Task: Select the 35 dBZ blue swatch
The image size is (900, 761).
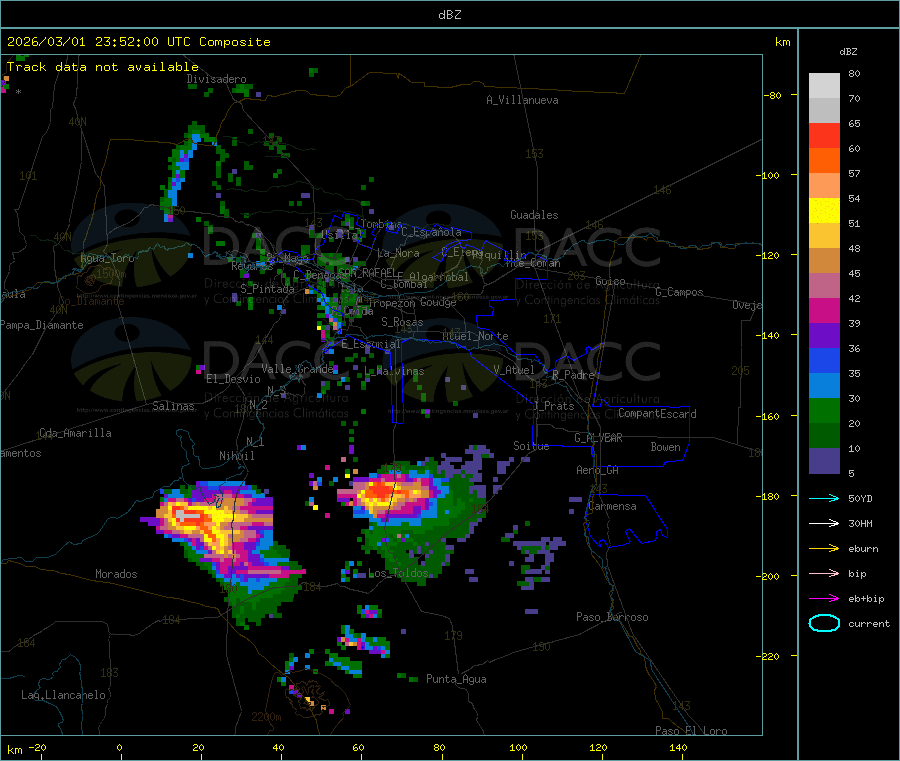Action: point(824,360)
